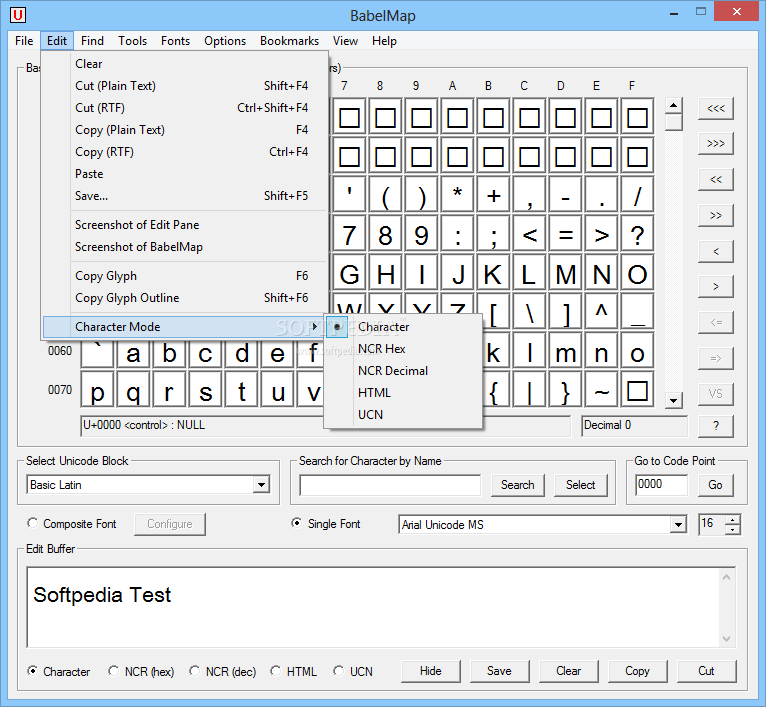The image size is (766, 707).
Task: Expand the Character Mode submenu entry
Action: pyautogui.click(x=183, y=327)
